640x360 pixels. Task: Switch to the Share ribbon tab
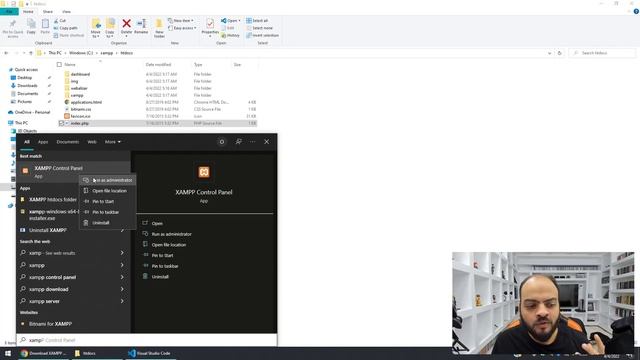pyautogui.click(x=48, y=12)
